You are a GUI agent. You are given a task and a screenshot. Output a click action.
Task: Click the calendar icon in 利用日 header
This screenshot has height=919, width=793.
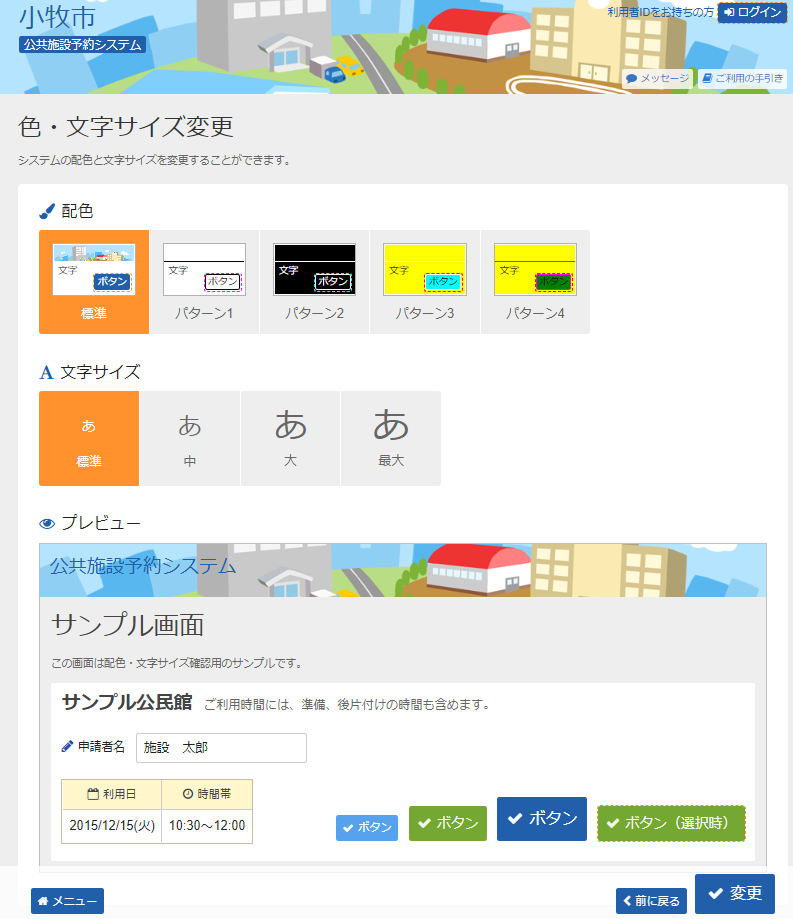93,794
